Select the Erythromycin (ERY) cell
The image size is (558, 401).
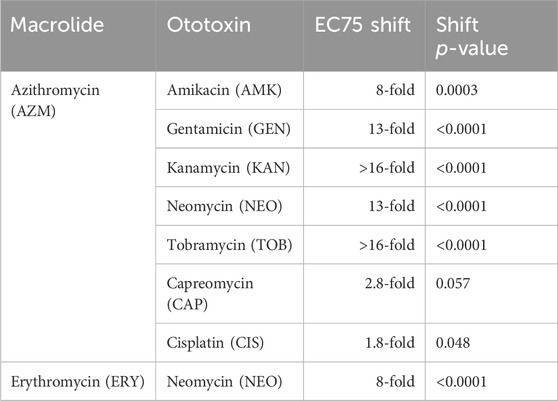click(78, 381)
